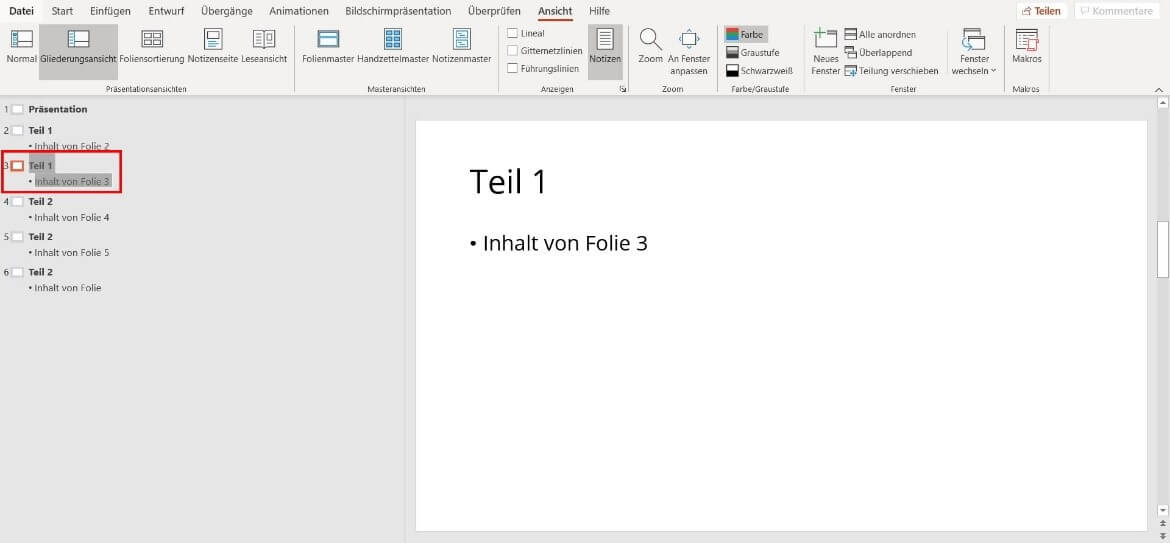This screenshot has height=543, width=1170.
Task: Enable the Gitternetzlinien checkbox
Action: coord(513,51)
